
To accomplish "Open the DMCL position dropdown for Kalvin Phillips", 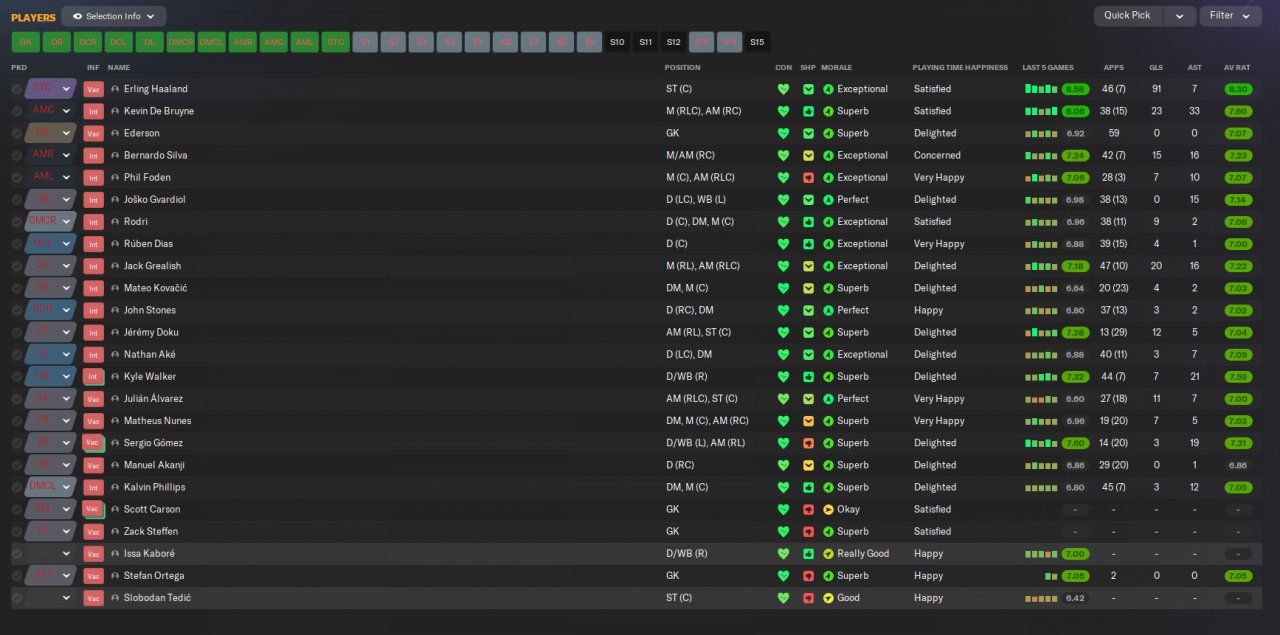I will point(51,487).
